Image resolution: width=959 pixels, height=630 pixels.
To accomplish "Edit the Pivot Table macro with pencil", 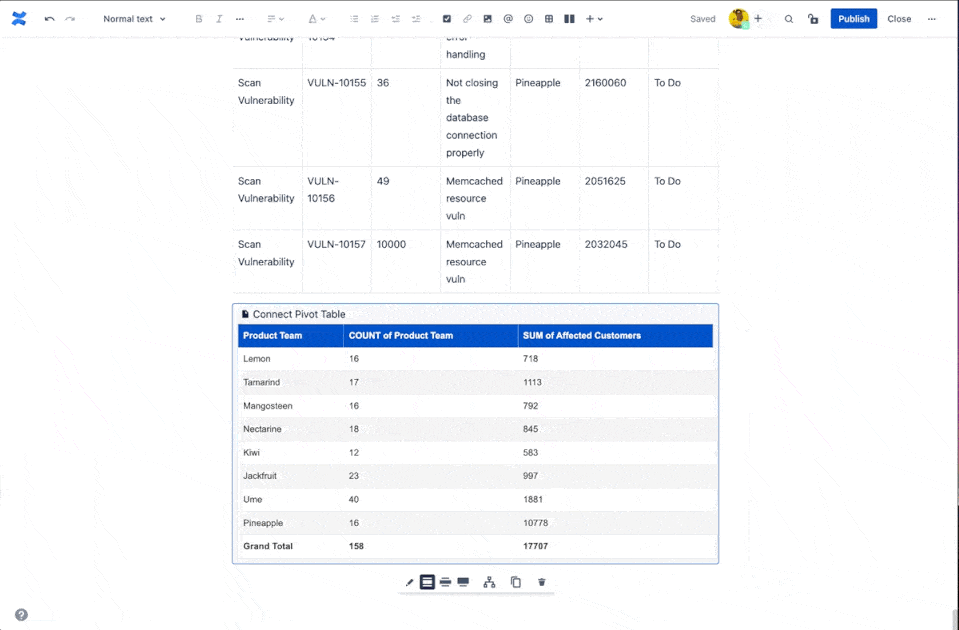I will point(409,582).
